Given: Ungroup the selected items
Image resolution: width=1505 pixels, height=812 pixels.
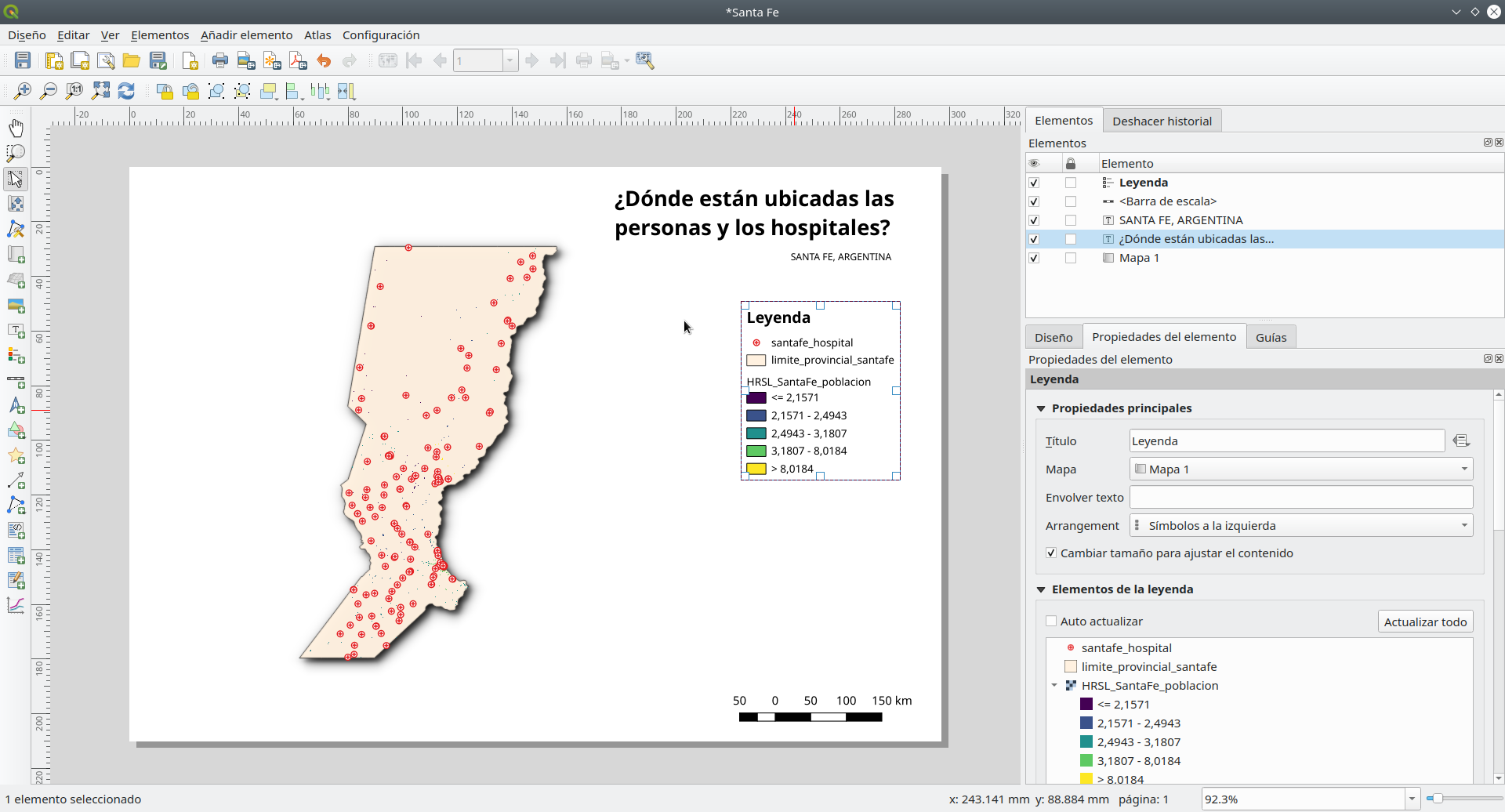Looking at the screenshot, I should (x=242, y=91).
